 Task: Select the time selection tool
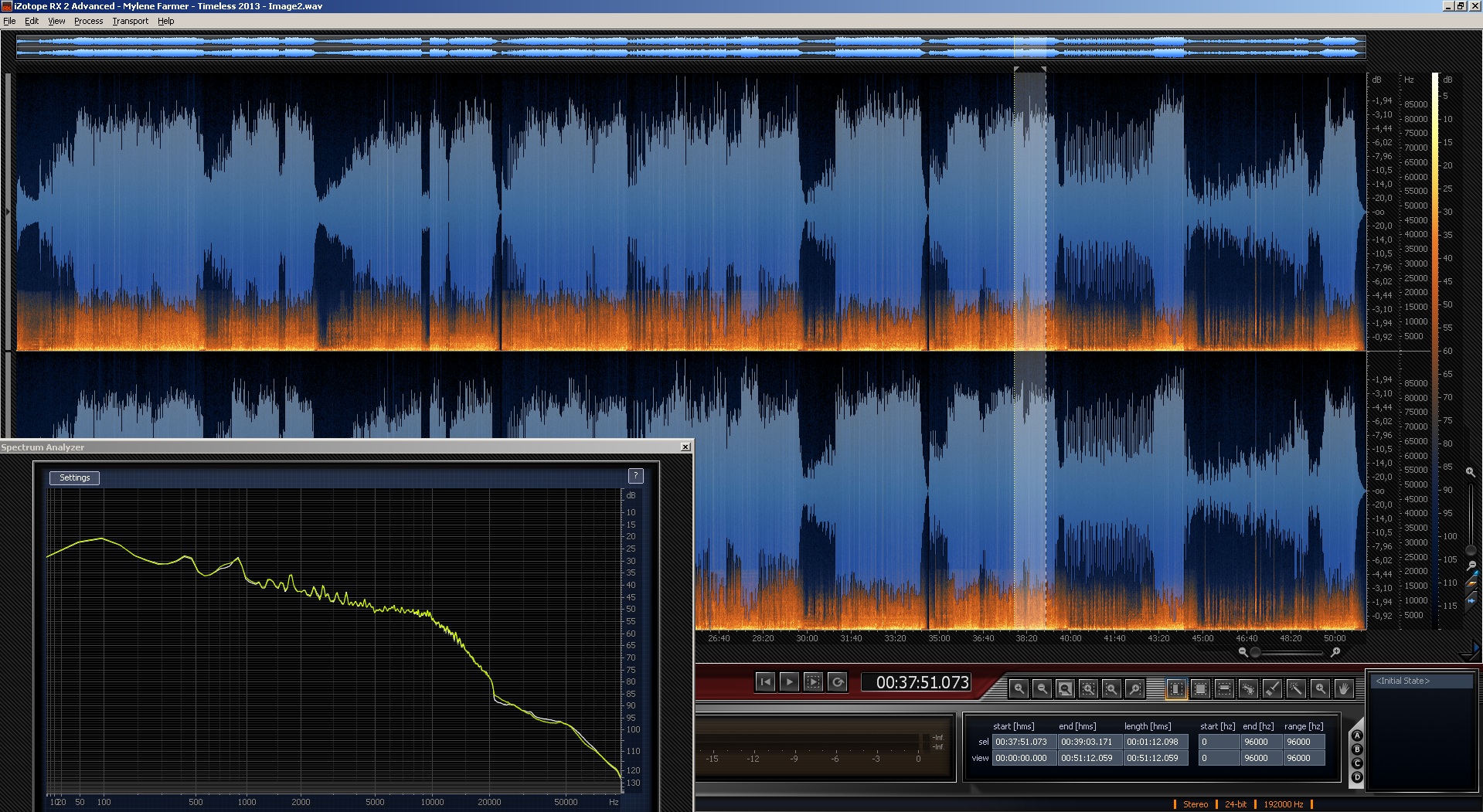1176,688
